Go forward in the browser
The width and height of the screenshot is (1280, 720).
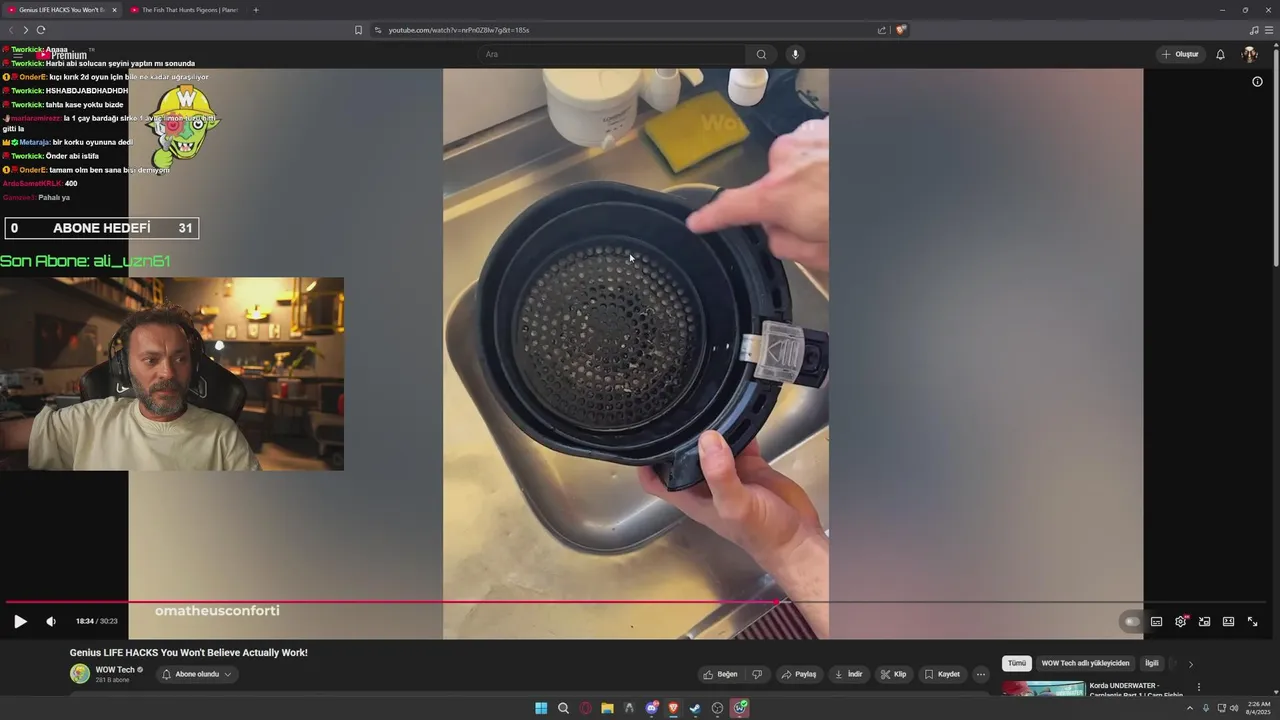(26, 30)
